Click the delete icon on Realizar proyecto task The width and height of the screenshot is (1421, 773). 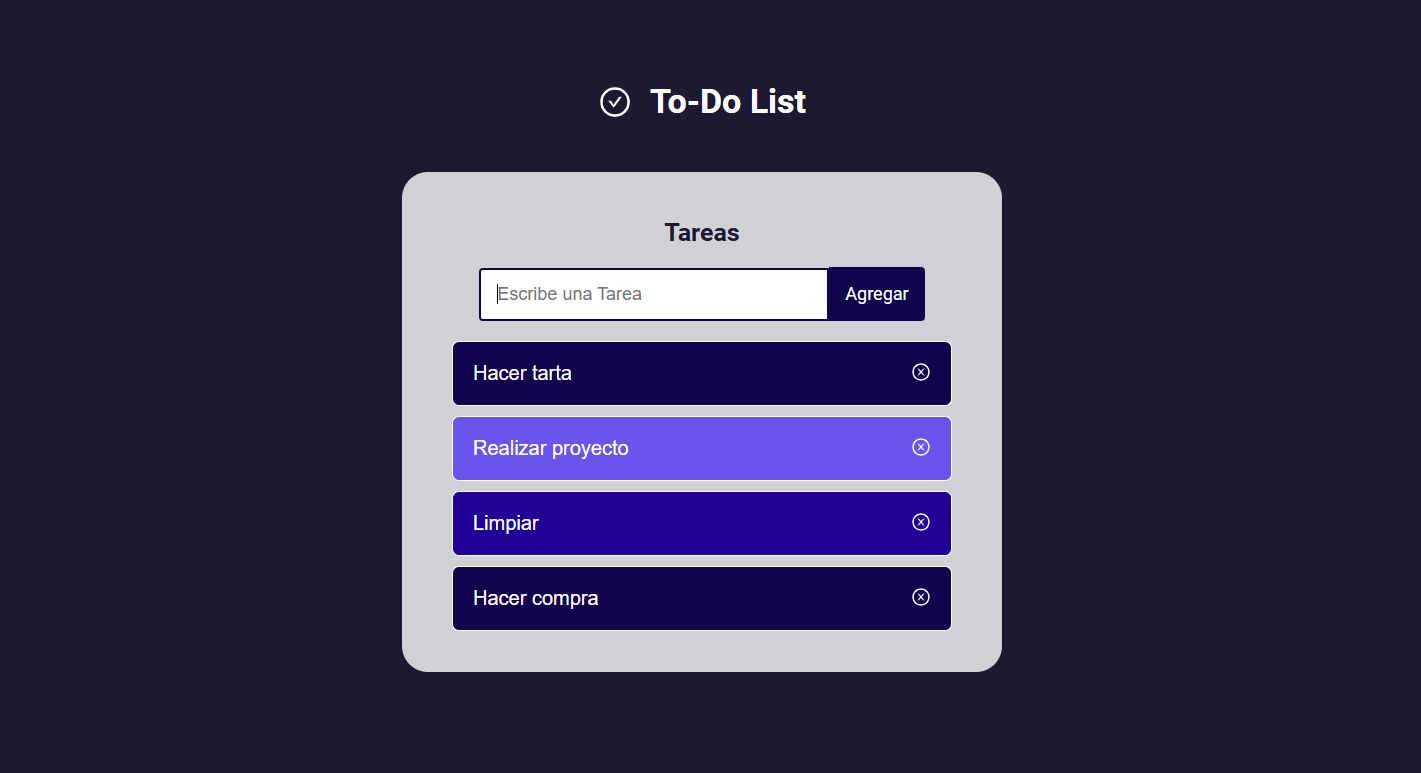pyautogui.click(x=920, y=447)
